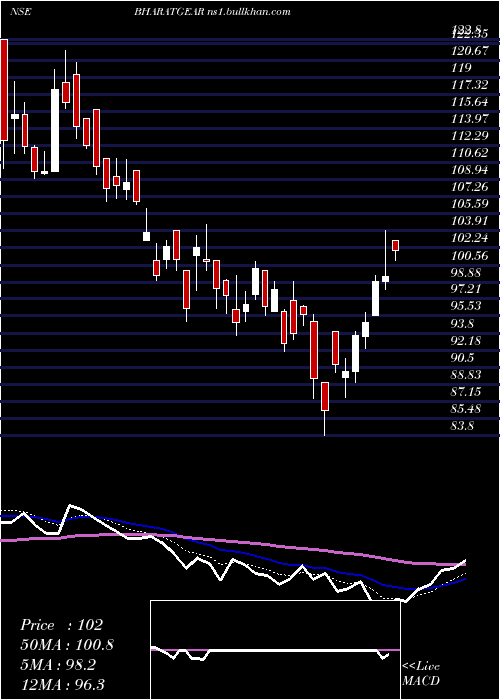Click the 115.64 price axis label

coord(469,102)
